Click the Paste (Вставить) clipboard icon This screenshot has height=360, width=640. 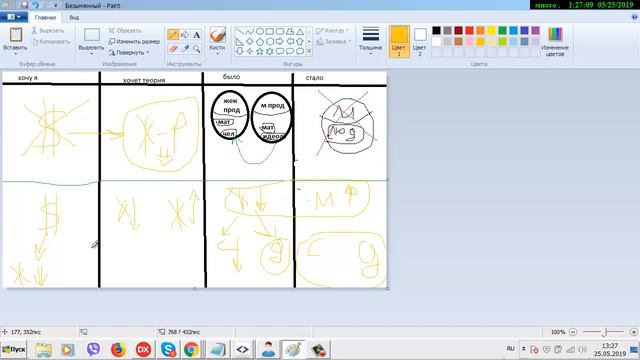tap(16, 35)
